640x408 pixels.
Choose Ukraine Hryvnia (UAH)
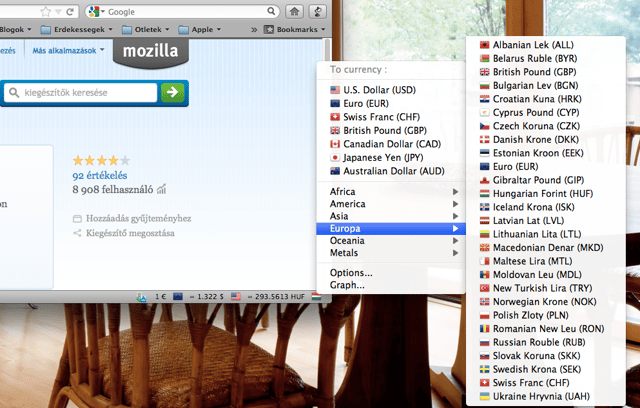pos(545,396)
